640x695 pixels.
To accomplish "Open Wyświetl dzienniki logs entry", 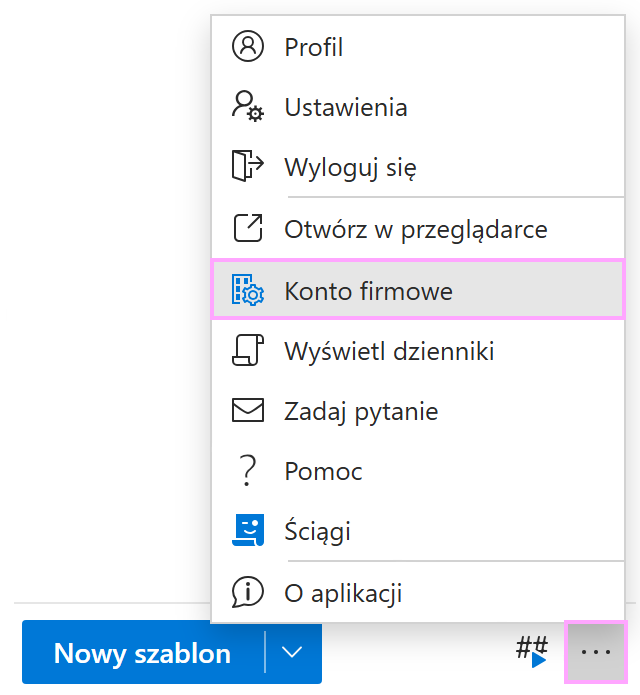I will tap(418, 351).
